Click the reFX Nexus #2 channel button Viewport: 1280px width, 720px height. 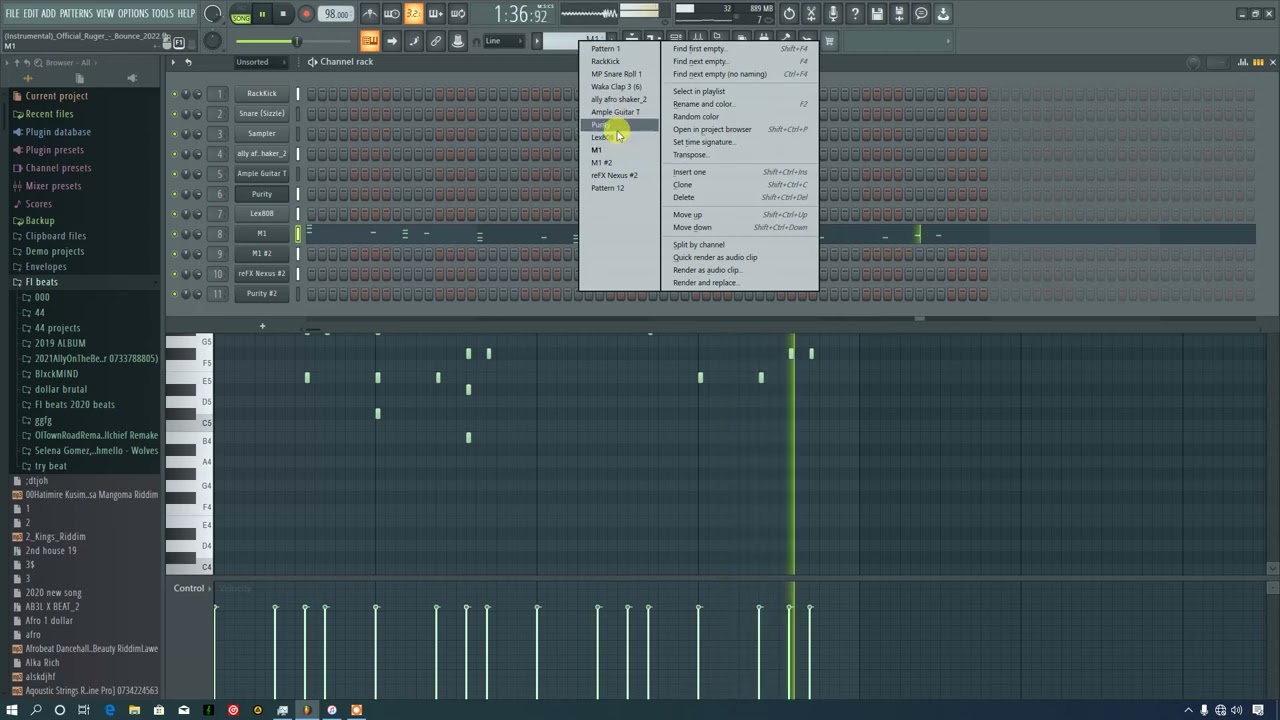click(x=262, y=274)
